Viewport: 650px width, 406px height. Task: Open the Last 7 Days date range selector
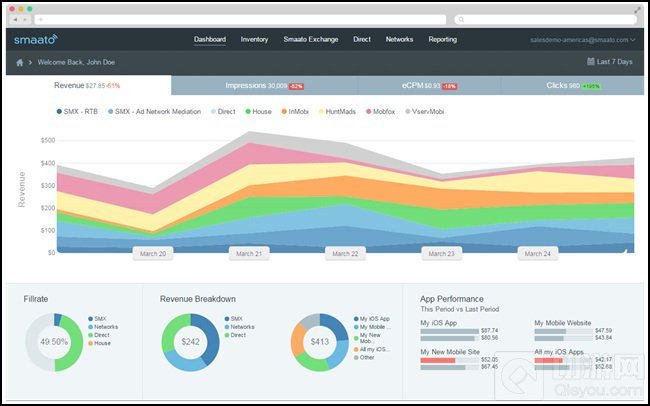[615, 62]
